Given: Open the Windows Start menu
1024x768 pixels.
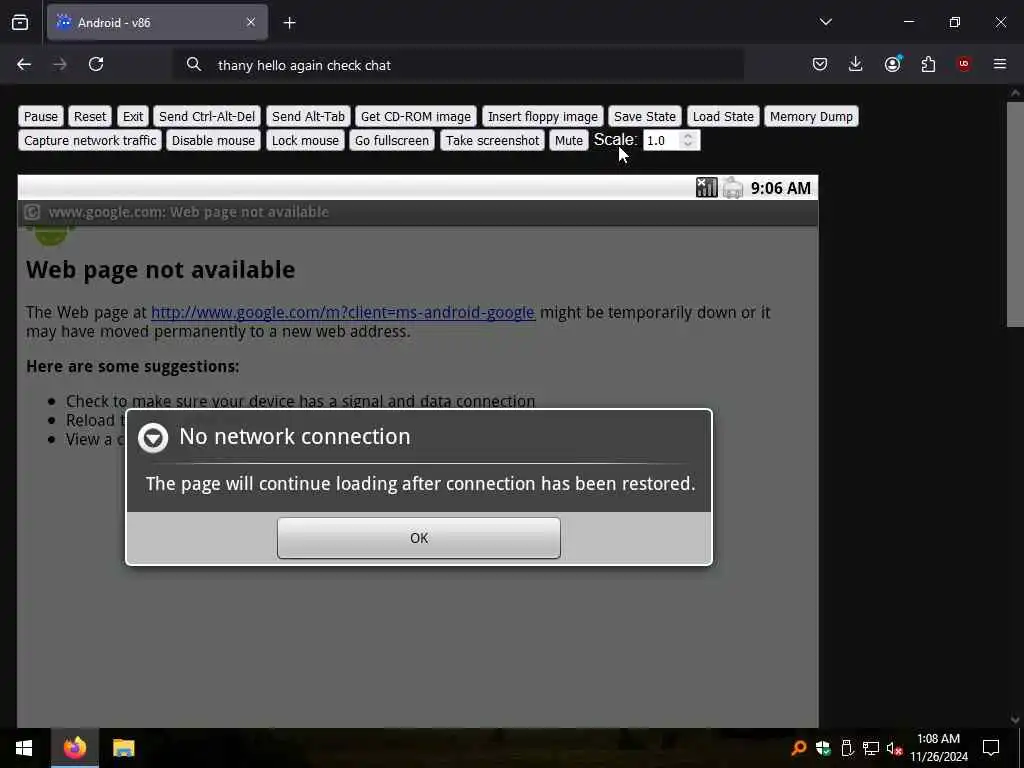Looking at the screenshot, I should (24, 748).
